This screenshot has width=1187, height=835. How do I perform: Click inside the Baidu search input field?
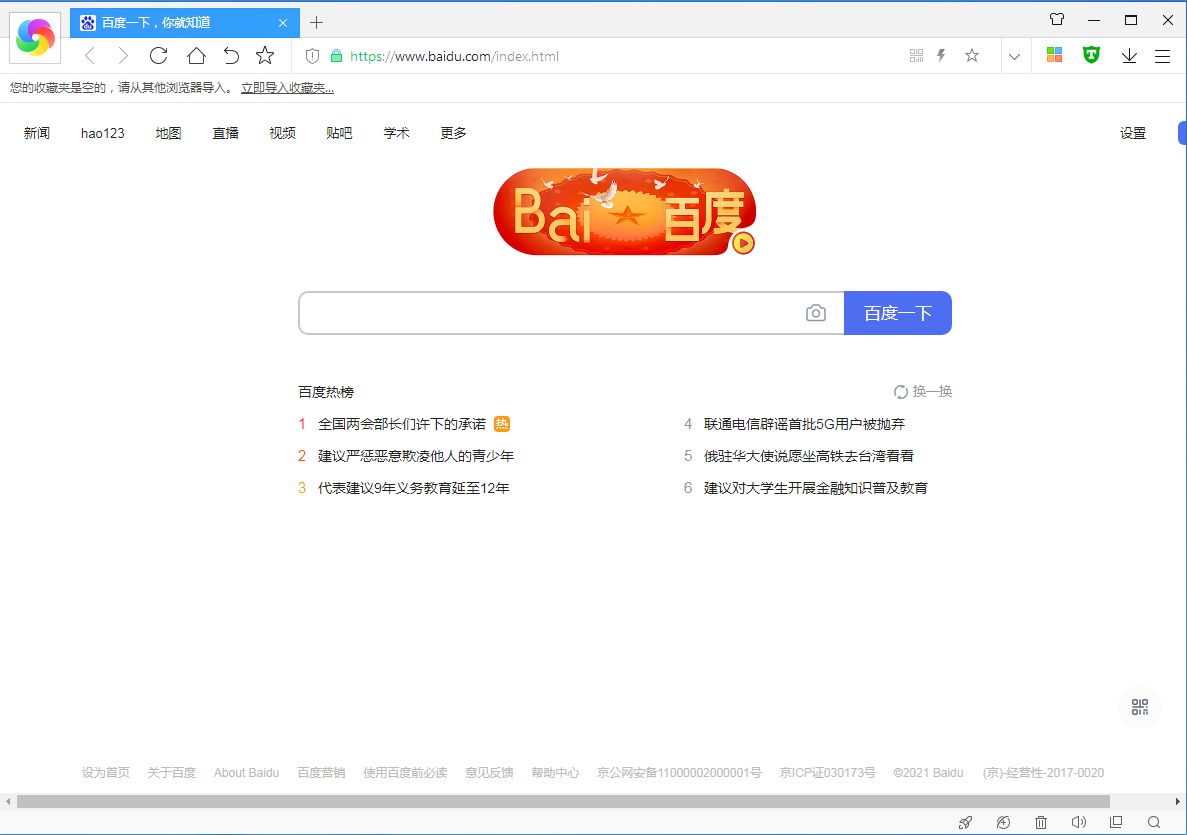[x=550, y=313]
